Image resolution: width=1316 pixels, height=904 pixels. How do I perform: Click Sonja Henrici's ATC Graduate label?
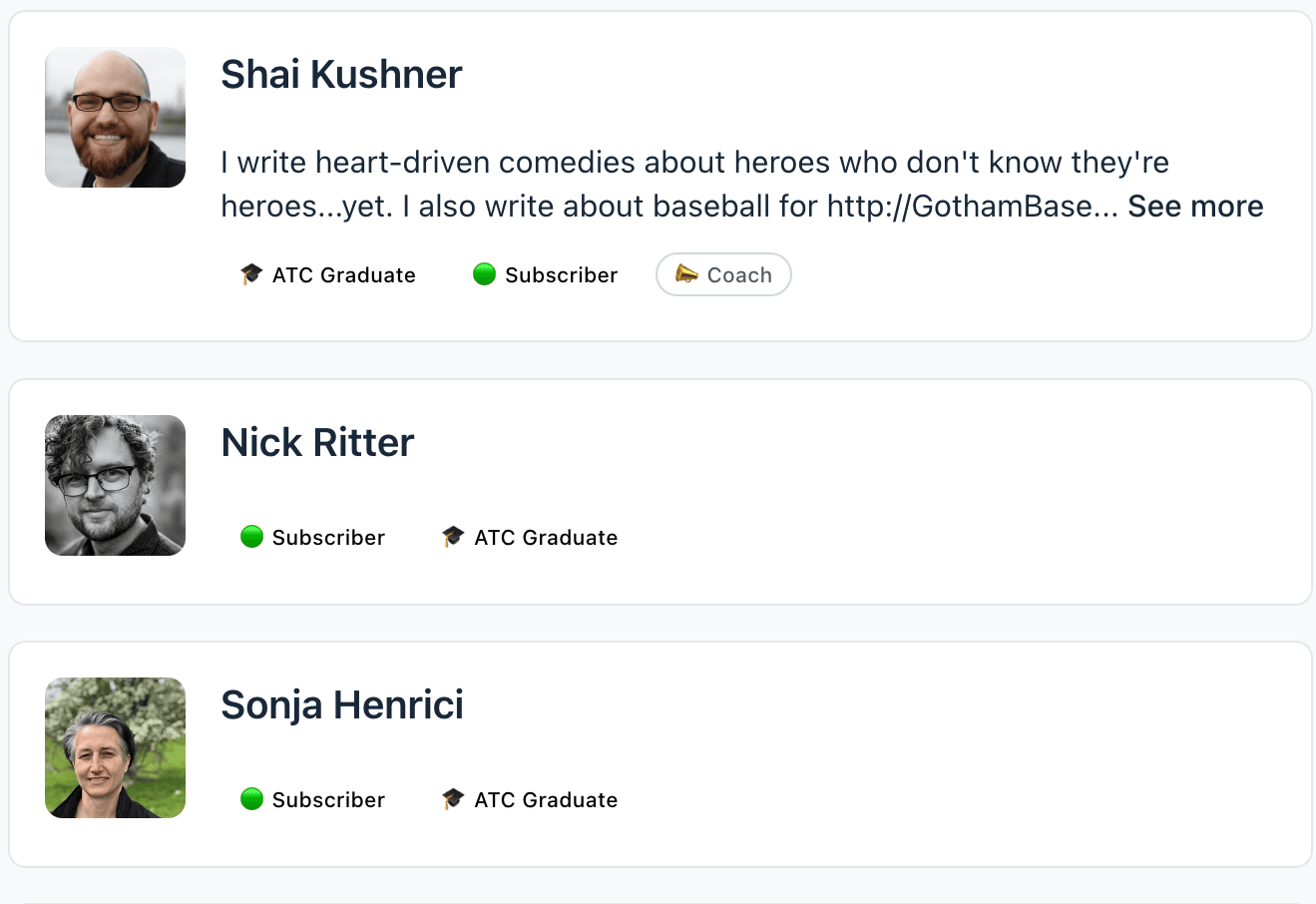click(546, 800)
